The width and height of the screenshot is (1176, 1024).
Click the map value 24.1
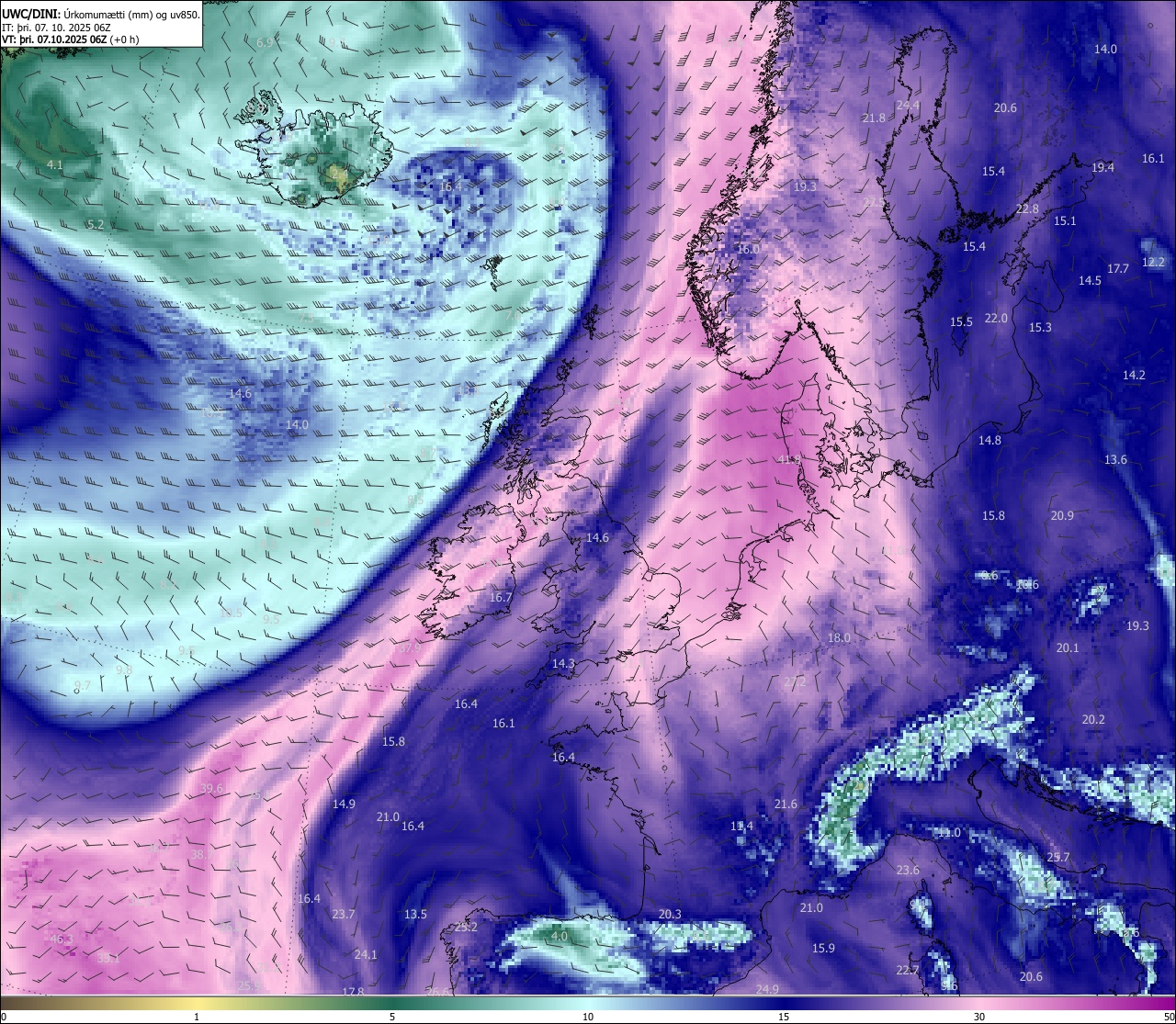click(366, 954)
